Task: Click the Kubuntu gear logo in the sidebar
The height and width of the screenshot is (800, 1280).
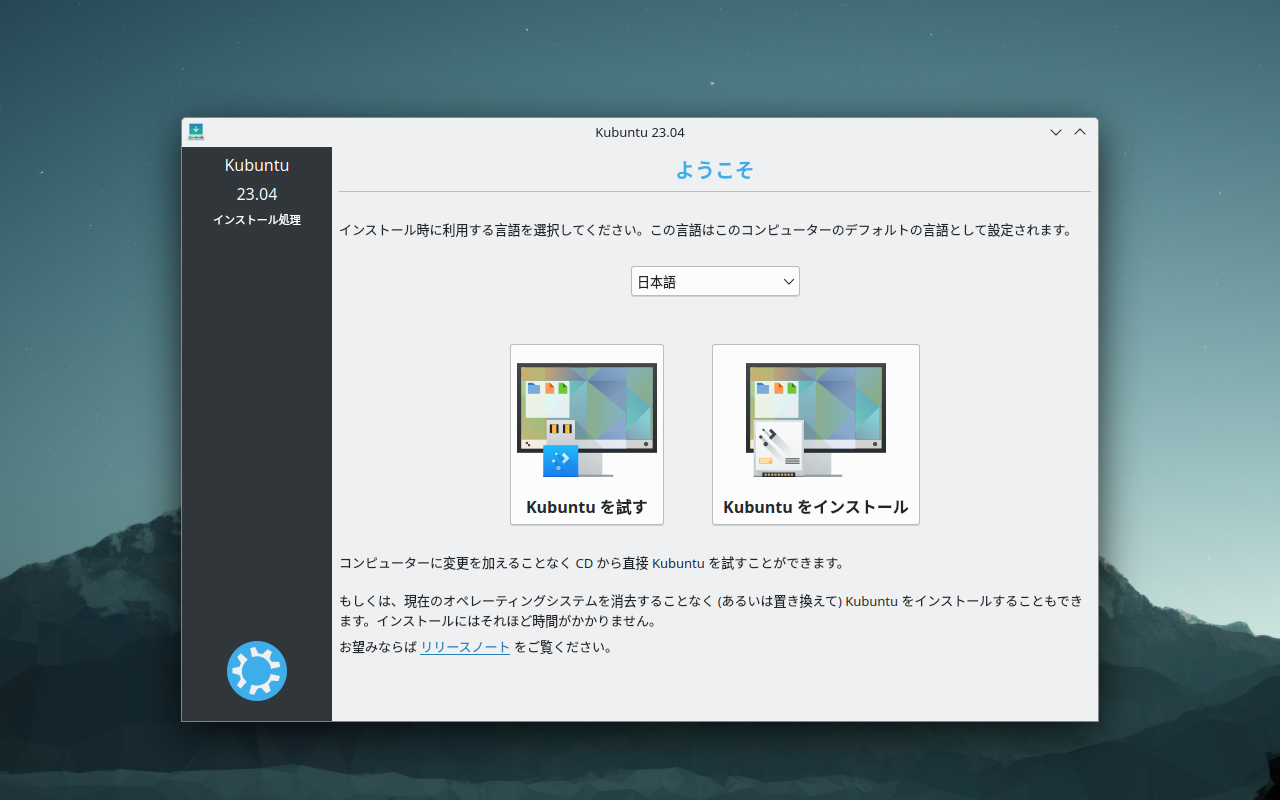Action: click(x=257, y=671)
